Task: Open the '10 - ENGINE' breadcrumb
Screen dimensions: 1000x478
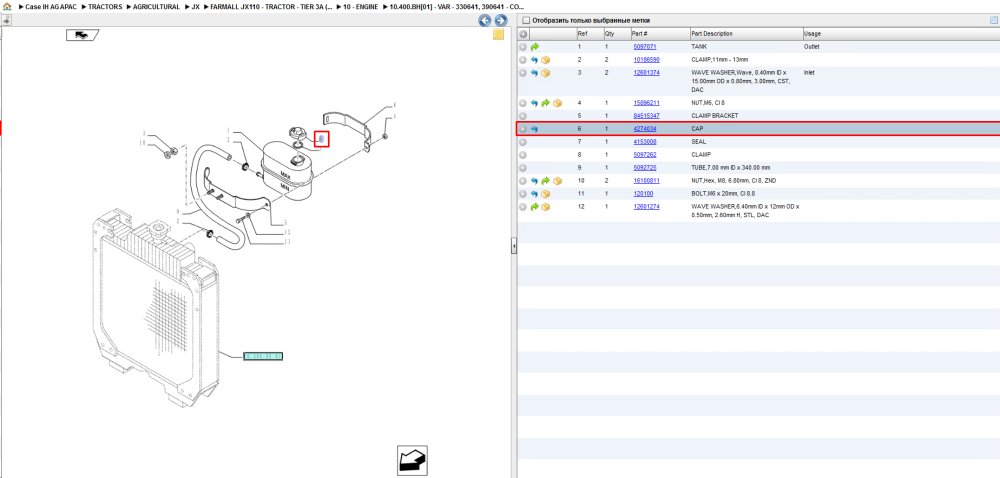Action: tap(360, 6)
